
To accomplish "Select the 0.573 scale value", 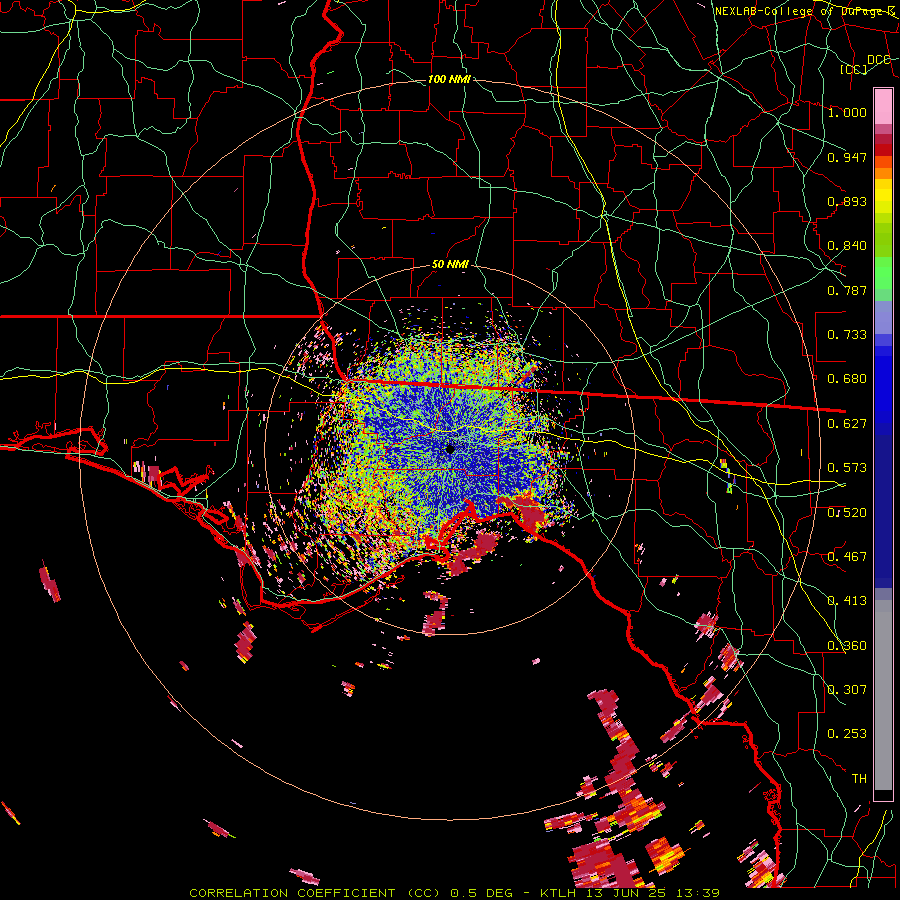I will point(847,468).
